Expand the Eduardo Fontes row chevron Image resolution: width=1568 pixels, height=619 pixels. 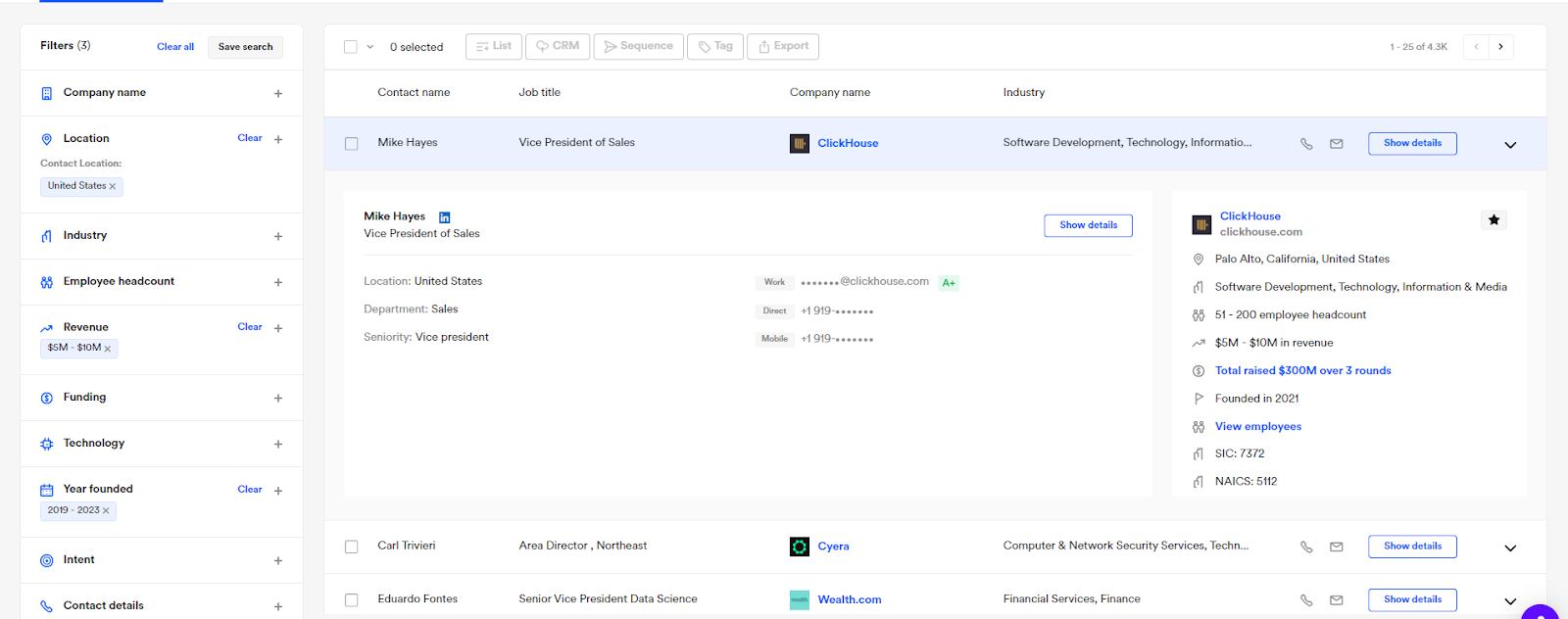click(x=1510, y=601)
